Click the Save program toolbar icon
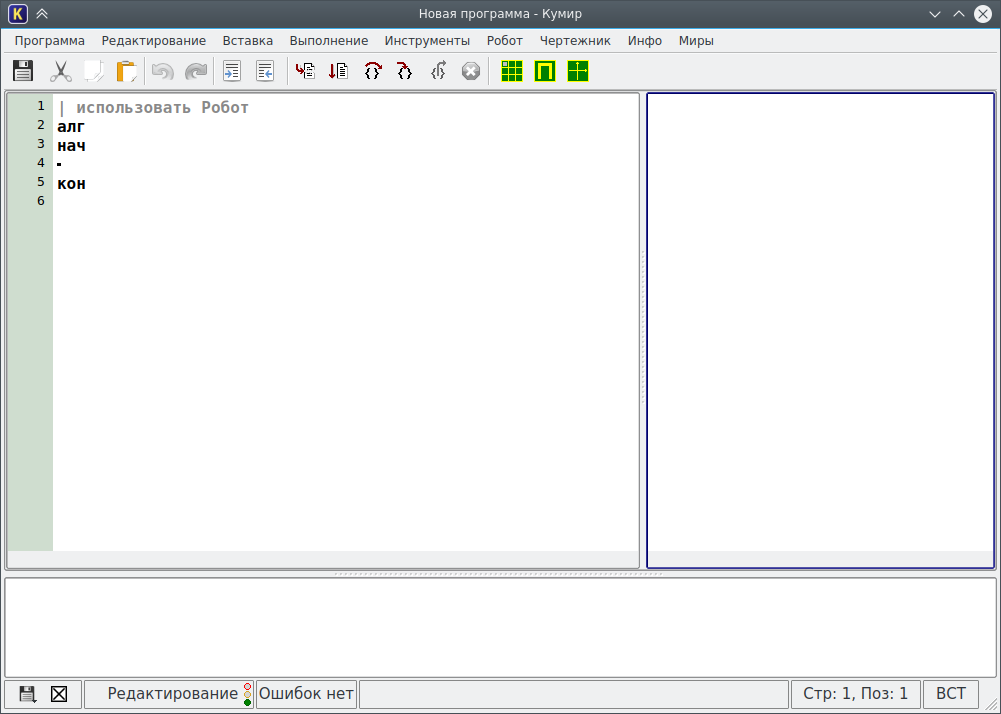The image size is (1001, 714). (x=23, y=71)
